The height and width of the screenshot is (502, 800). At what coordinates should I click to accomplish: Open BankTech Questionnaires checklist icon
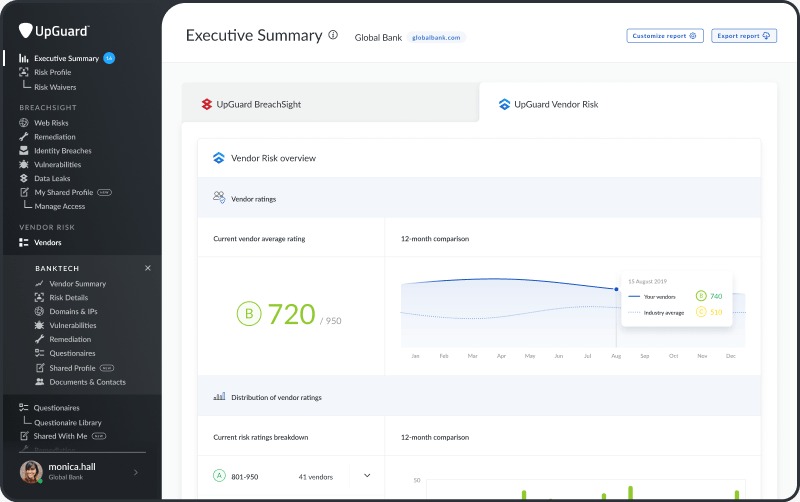[x=39, y=353]
